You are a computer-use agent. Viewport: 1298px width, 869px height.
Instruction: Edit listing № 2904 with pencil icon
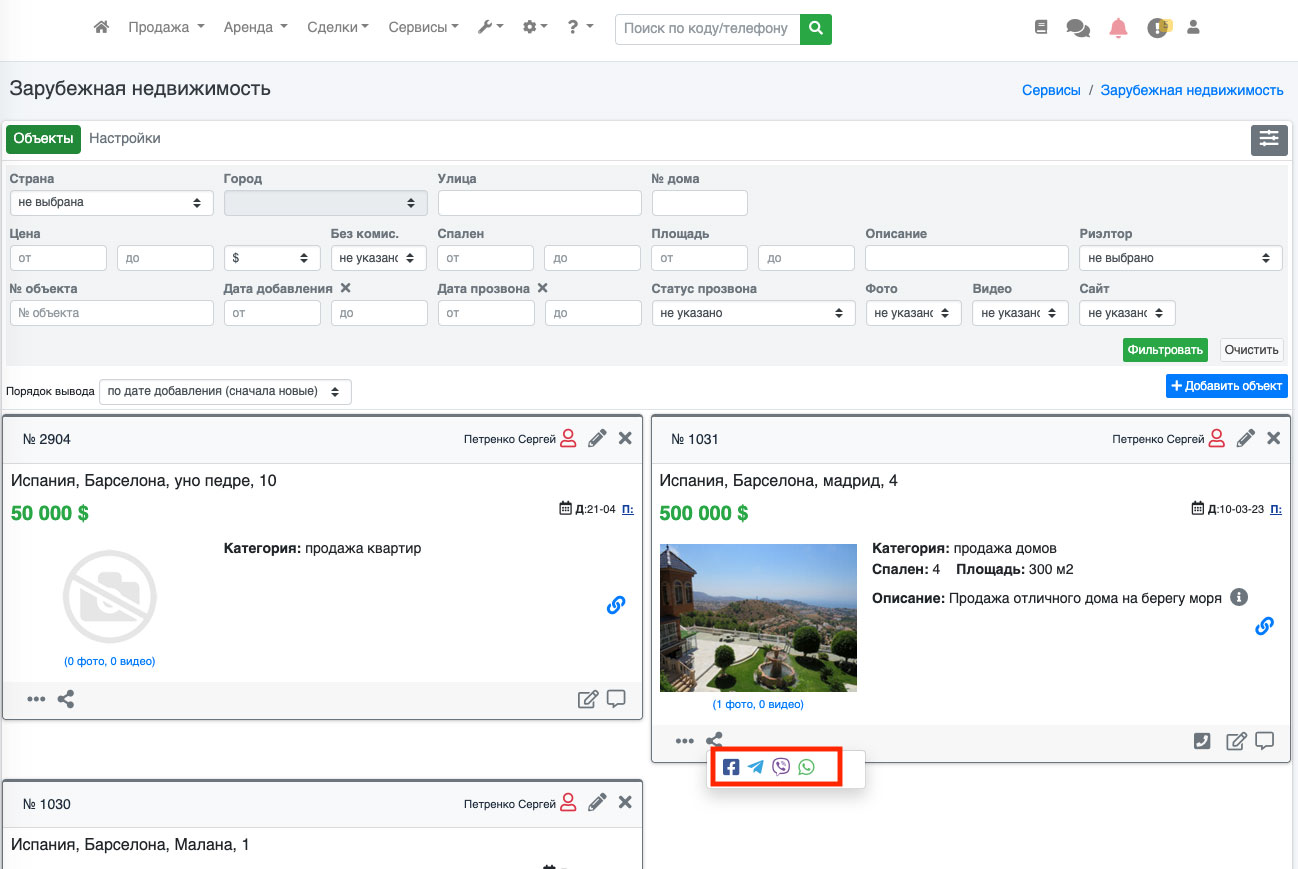597,438
